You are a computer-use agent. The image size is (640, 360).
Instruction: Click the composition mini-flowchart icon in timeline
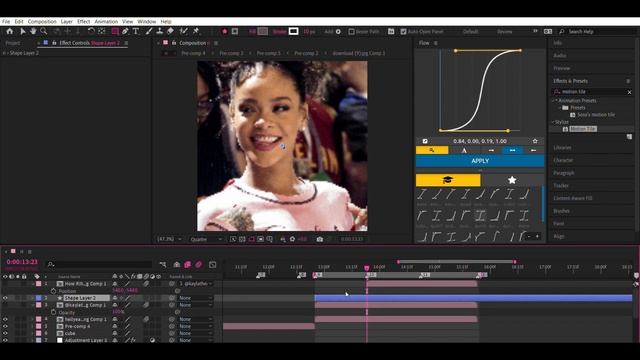coord(162,264)
